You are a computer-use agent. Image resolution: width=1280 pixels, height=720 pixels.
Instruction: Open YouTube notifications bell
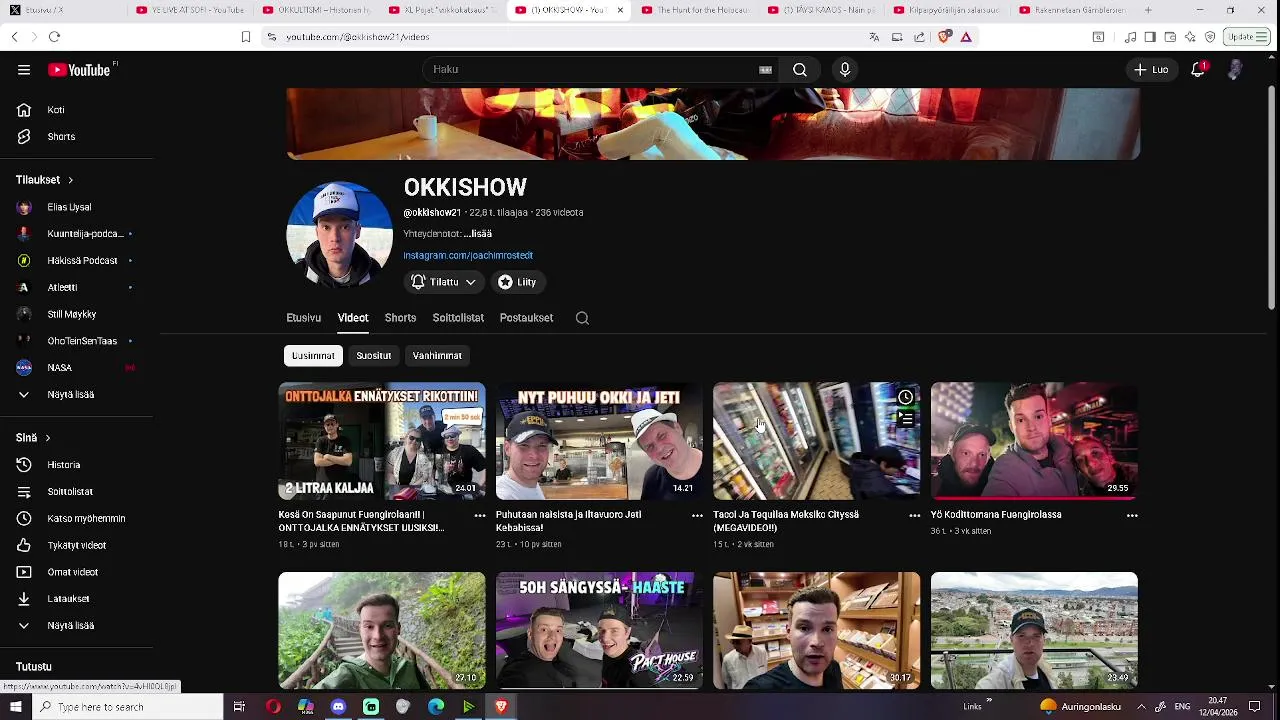pos(1198,70)
